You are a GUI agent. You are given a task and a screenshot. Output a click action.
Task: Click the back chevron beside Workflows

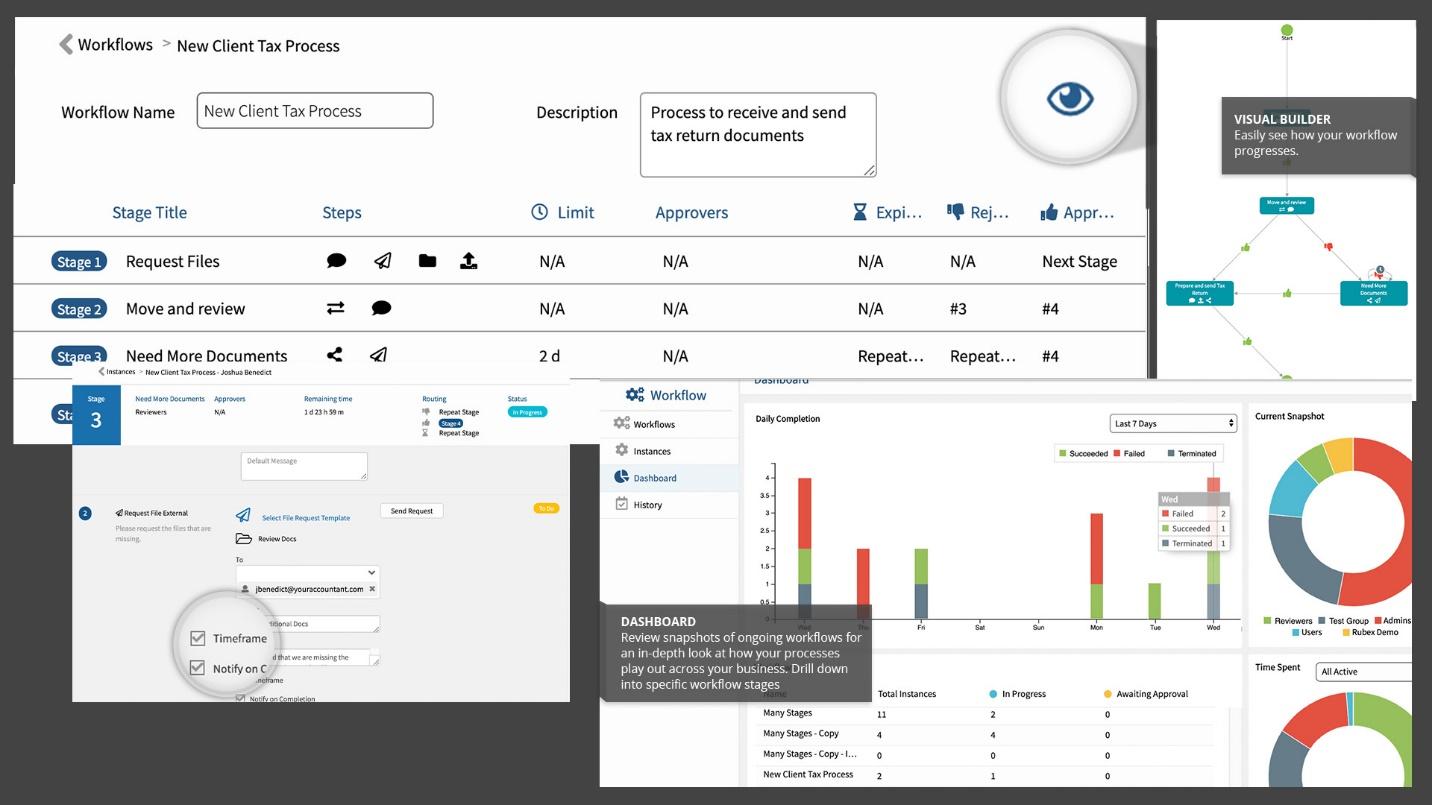[x=66, y=44]
